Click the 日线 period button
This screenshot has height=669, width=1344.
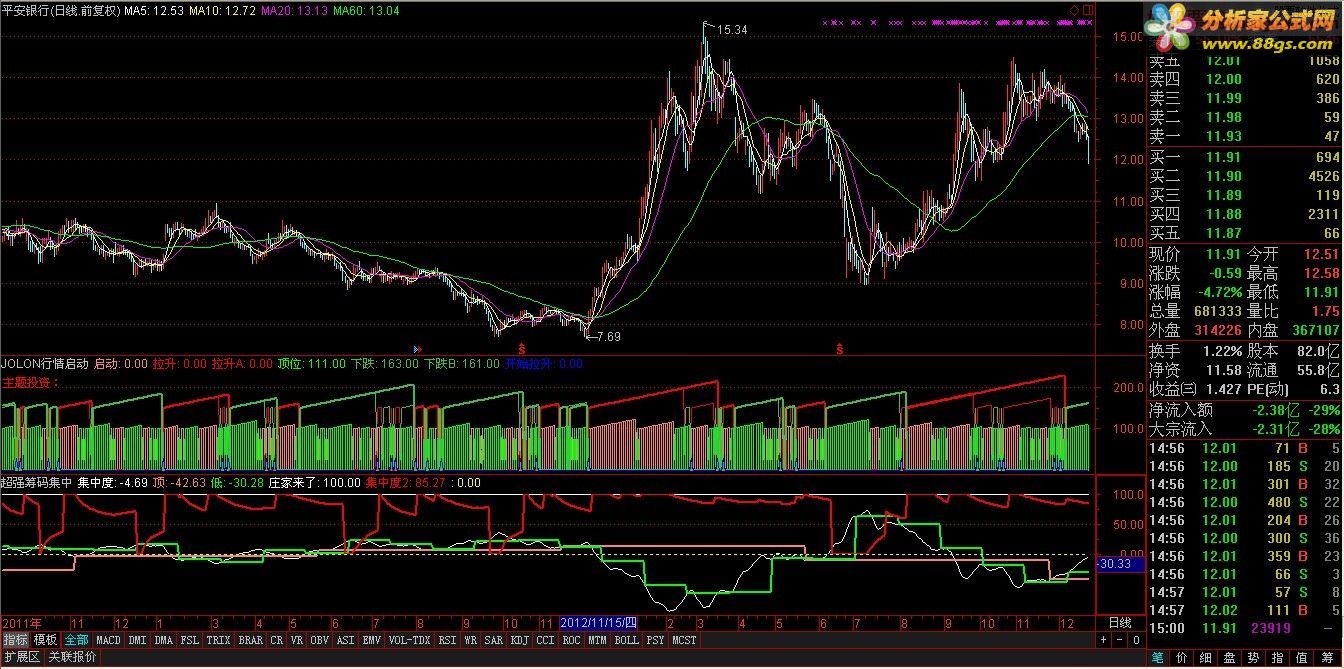tap(1120, 623)
